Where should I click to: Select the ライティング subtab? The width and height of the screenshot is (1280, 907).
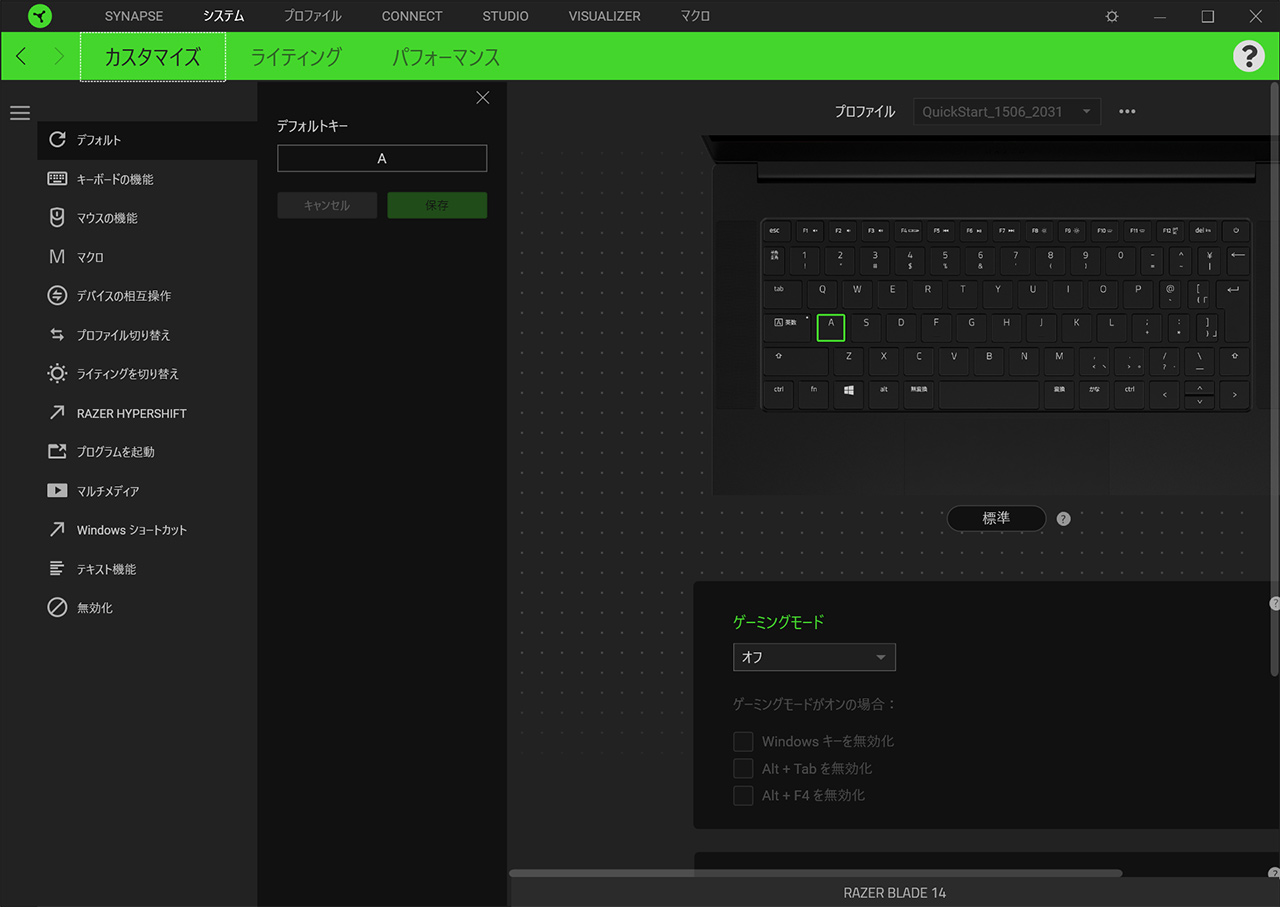tap(296, 57)
